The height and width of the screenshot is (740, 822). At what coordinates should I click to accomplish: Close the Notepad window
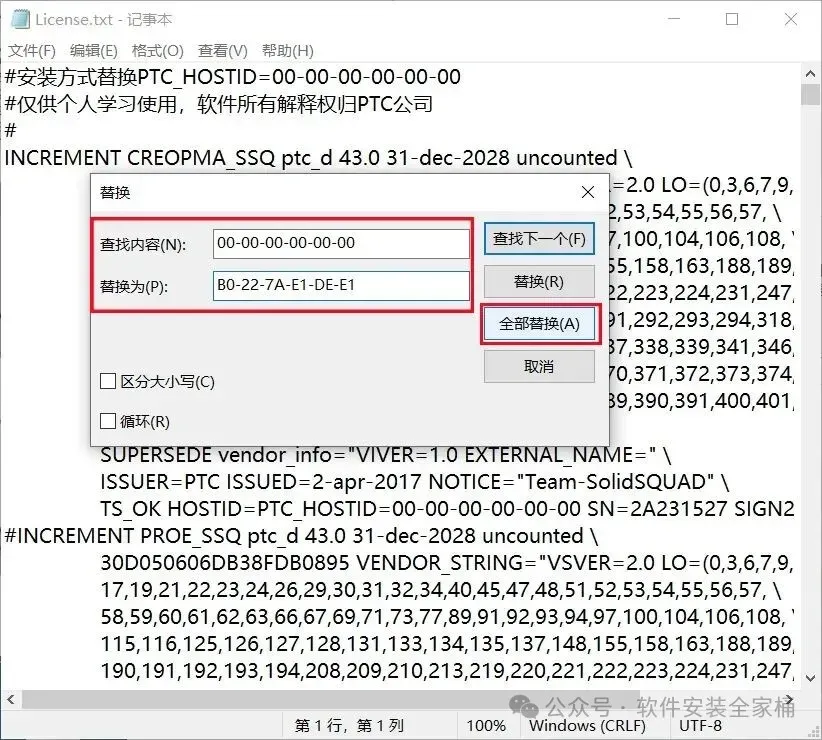point(791,19)
